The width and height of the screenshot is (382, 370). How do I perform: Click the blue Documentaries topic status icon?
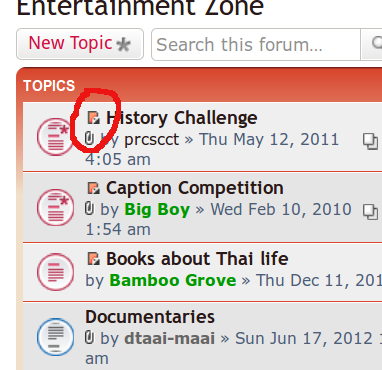(55, 337)
